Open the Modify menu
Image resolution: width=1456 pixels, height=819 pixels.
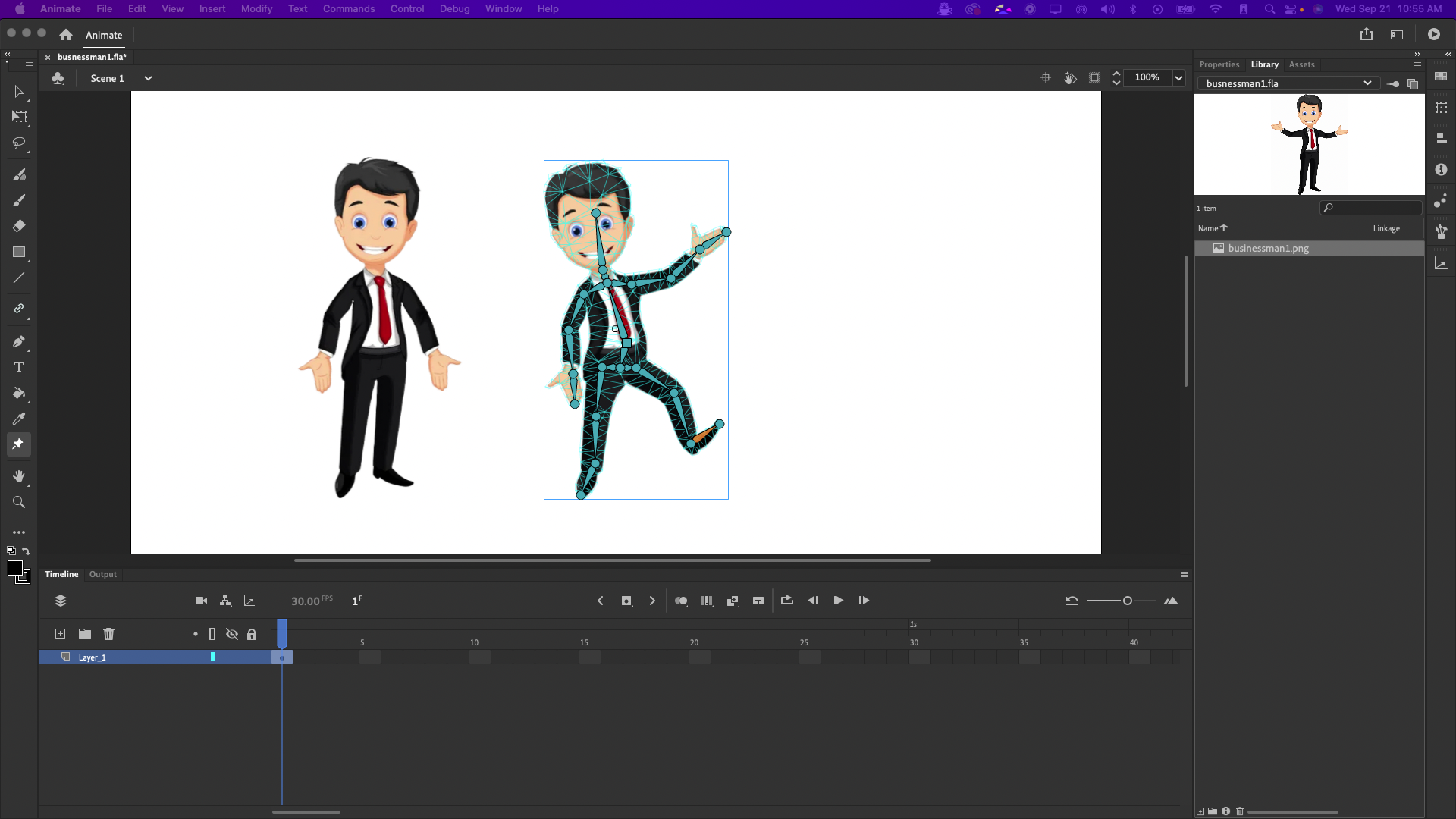(x=256, y=8)
